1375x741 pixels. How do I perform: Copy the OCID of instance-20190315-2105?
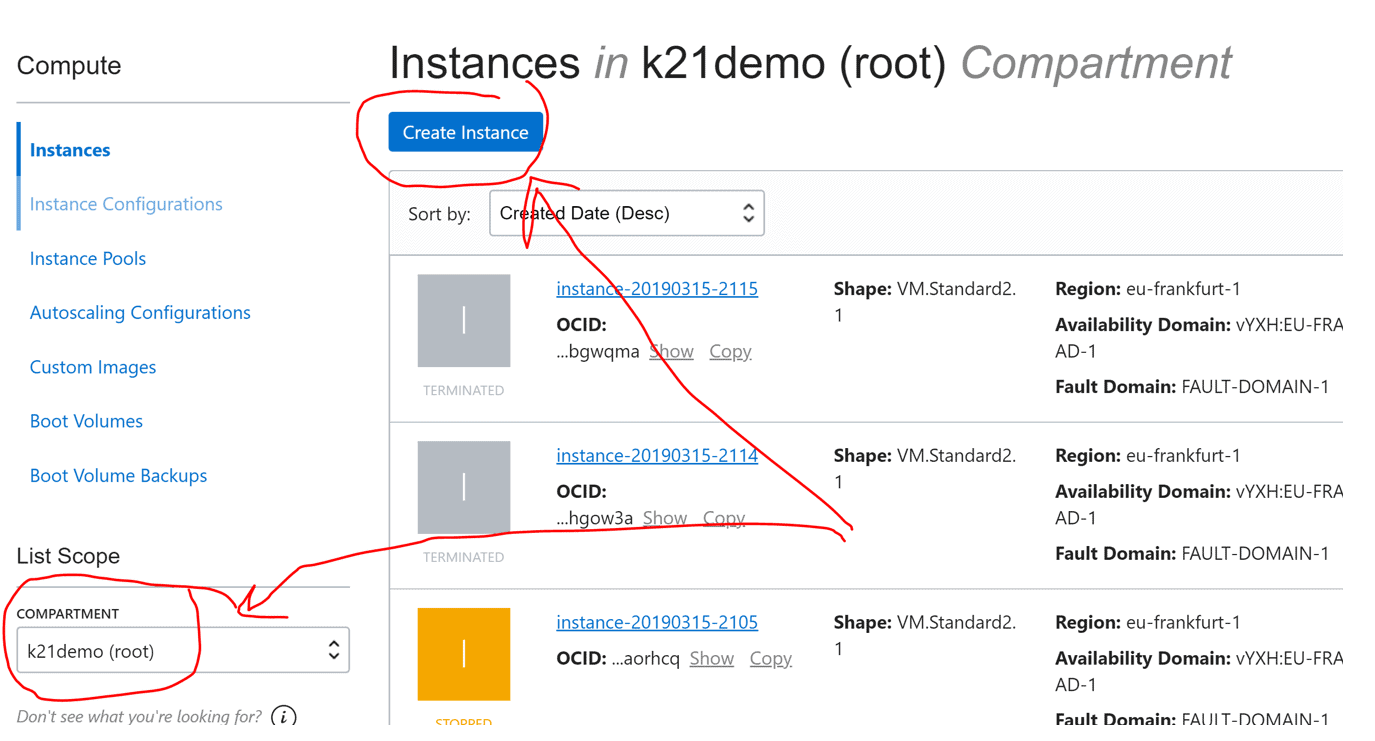coord(770,658)
